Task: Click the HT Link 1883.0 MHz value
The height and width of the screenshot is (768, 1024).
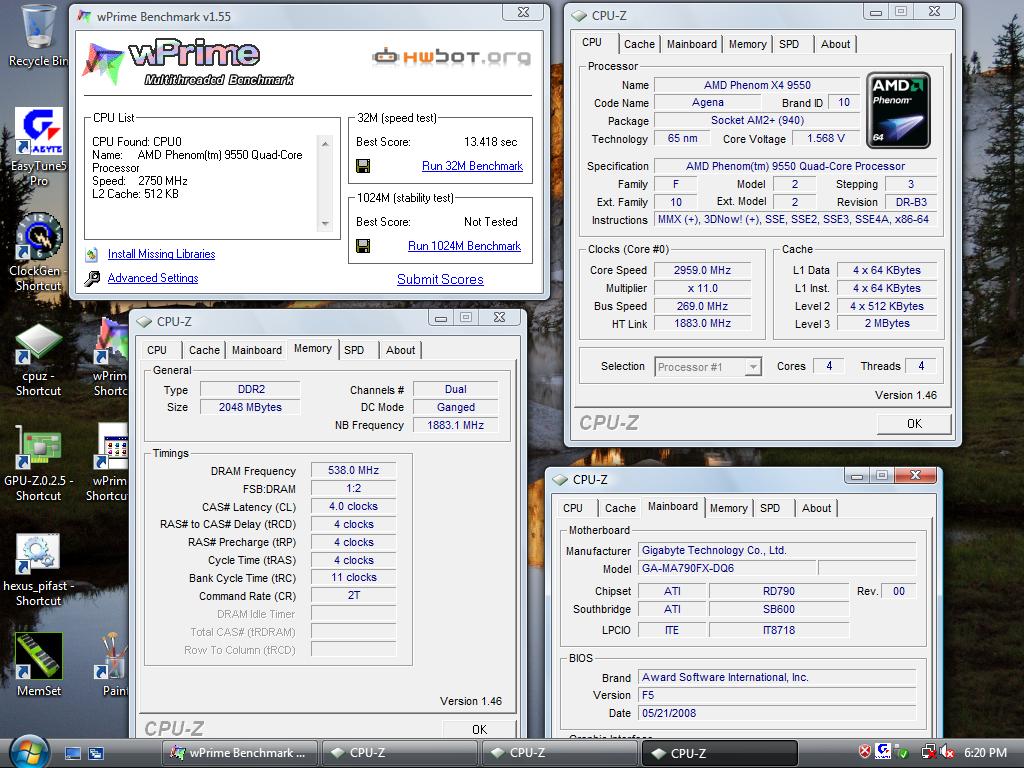Action: tap(703, 323)
